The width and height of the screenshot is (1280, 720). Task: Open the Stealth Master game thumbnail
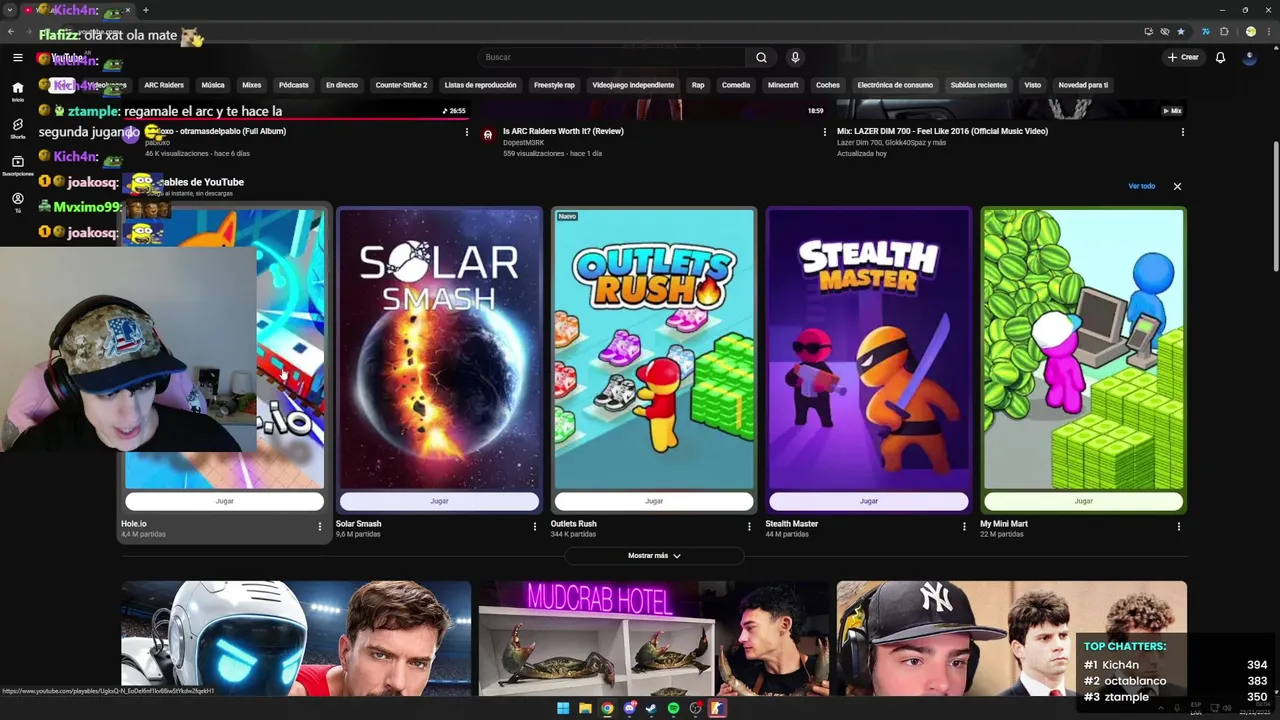coord(869,348)
